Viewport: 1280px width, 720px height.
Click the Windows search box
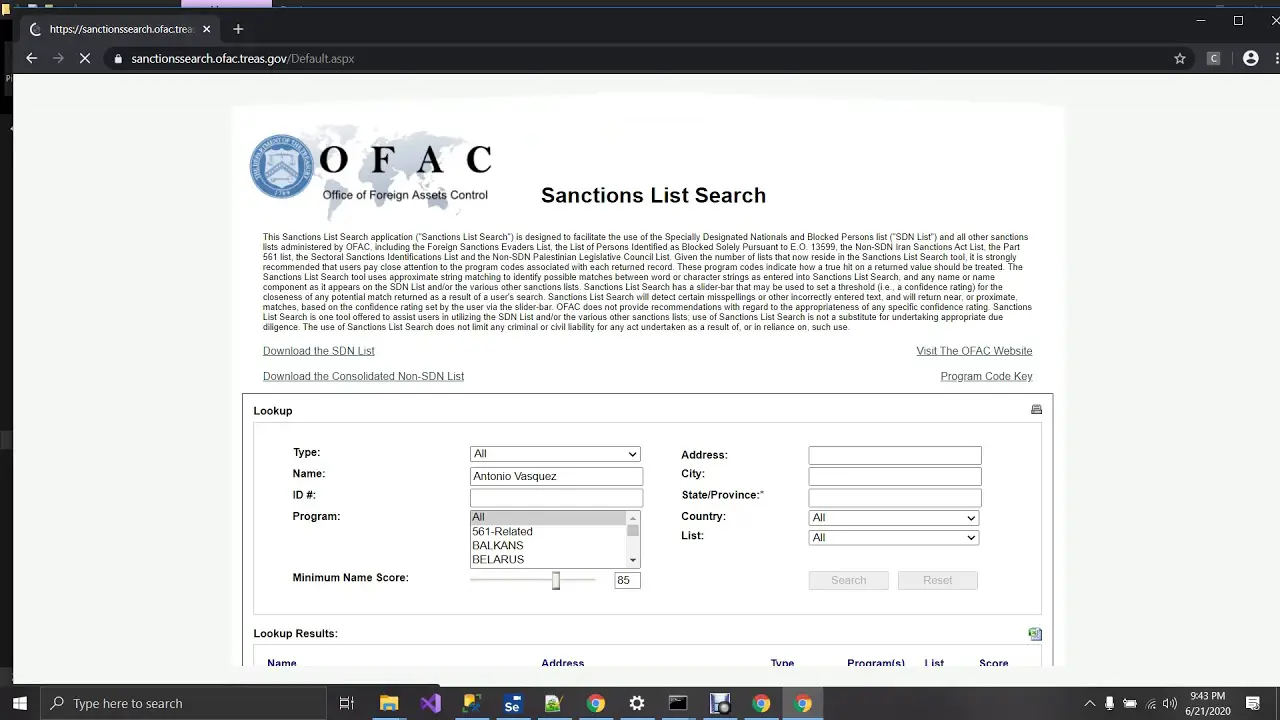click(x=182, y=703)
